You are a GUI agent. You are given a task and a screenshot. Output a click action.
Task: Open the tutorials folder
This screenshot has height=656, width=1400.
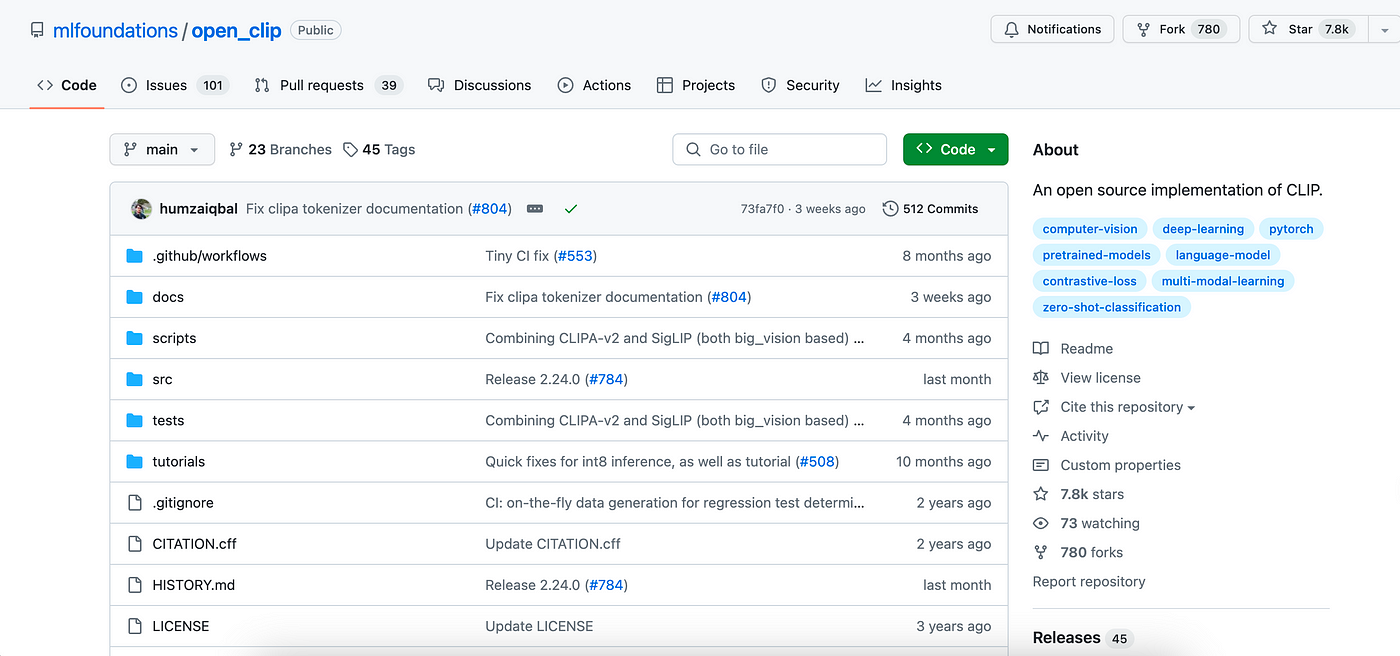(x=179, y=461)
